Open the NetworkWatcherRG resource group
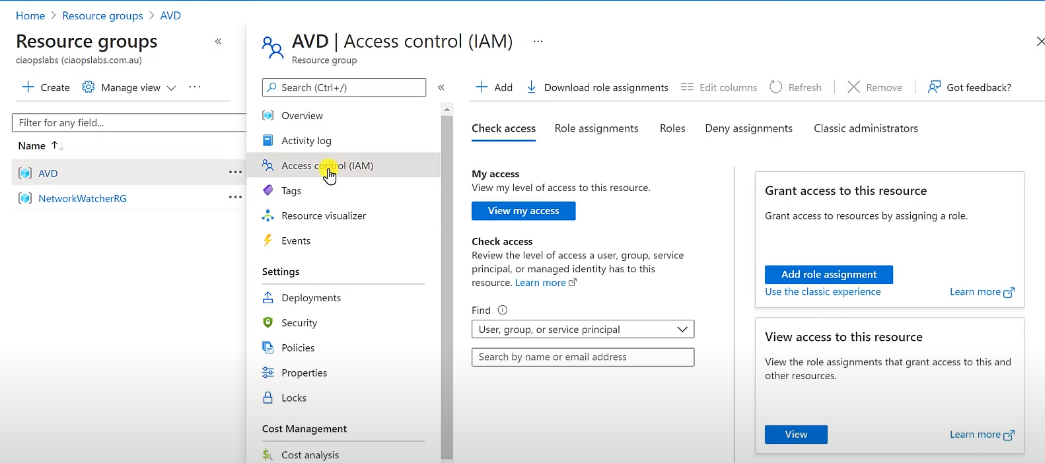 click(82, 198)
